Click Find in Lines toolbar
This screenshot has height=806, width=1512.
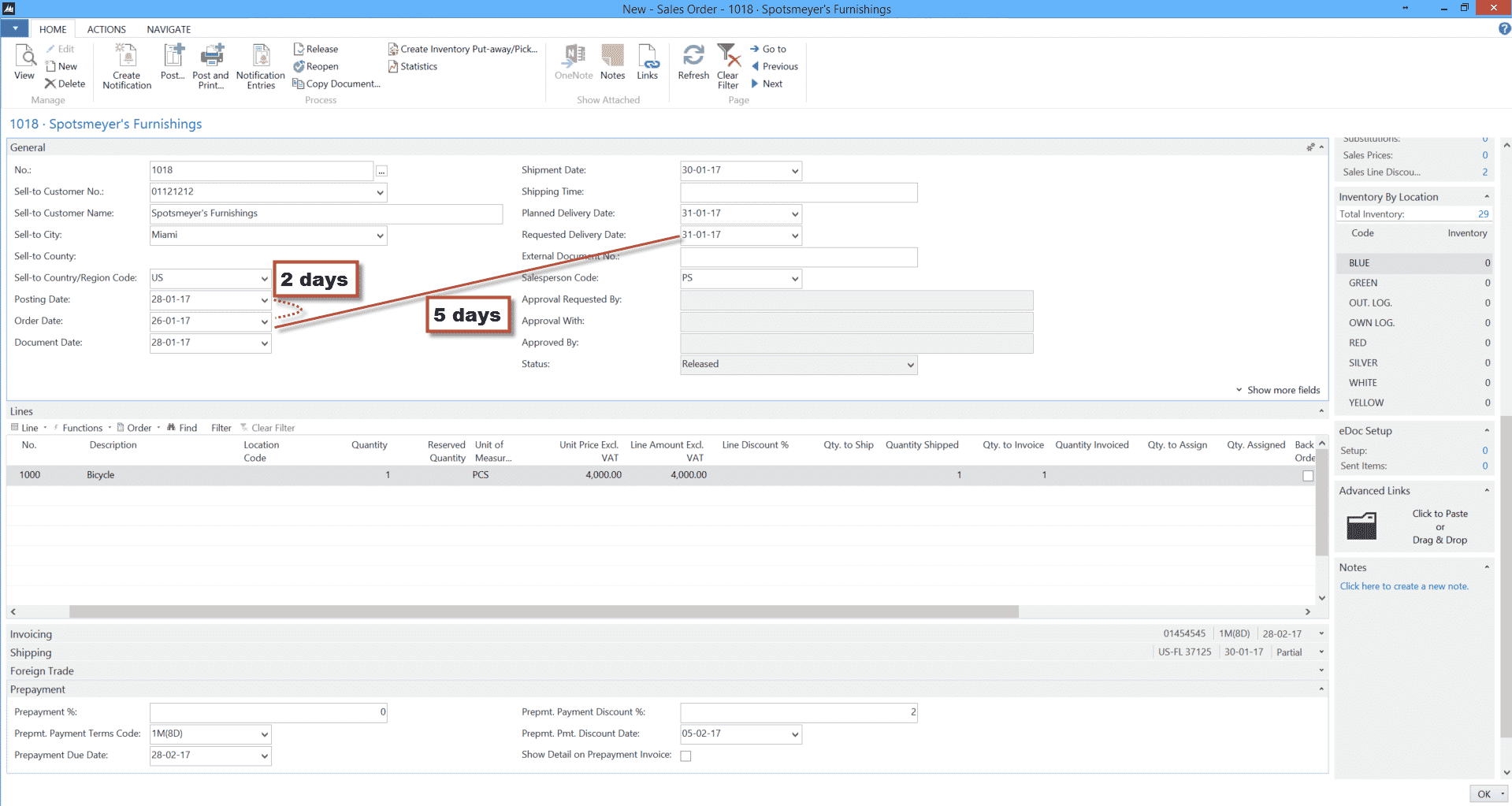coord(182,428)
